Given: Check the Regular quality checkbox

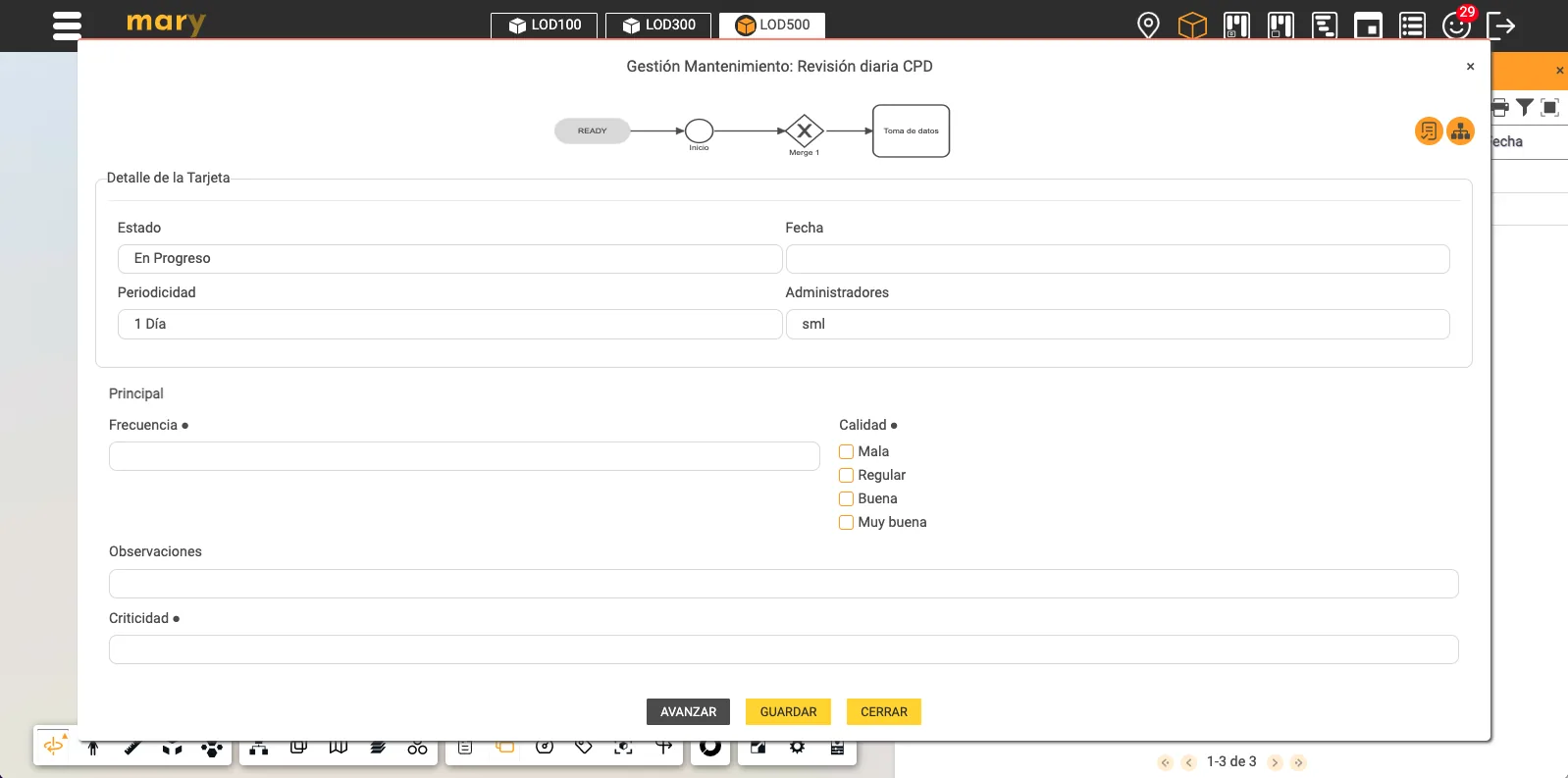Looking at the screenshot, I should 846,475.
